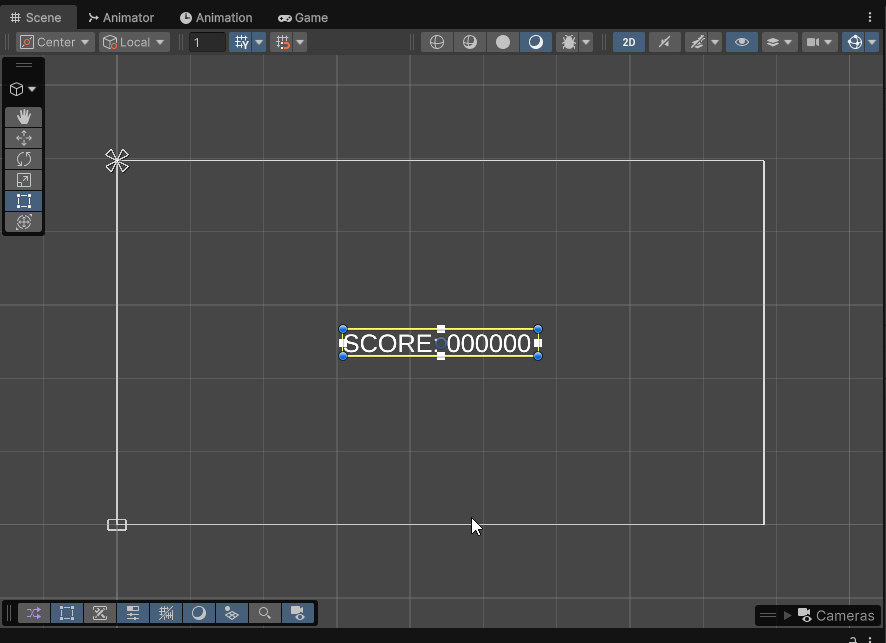Open the Center pivot mode dropdown
This screenshot has width=886, height=643.
pyautogui.click(x=55, y=42)
